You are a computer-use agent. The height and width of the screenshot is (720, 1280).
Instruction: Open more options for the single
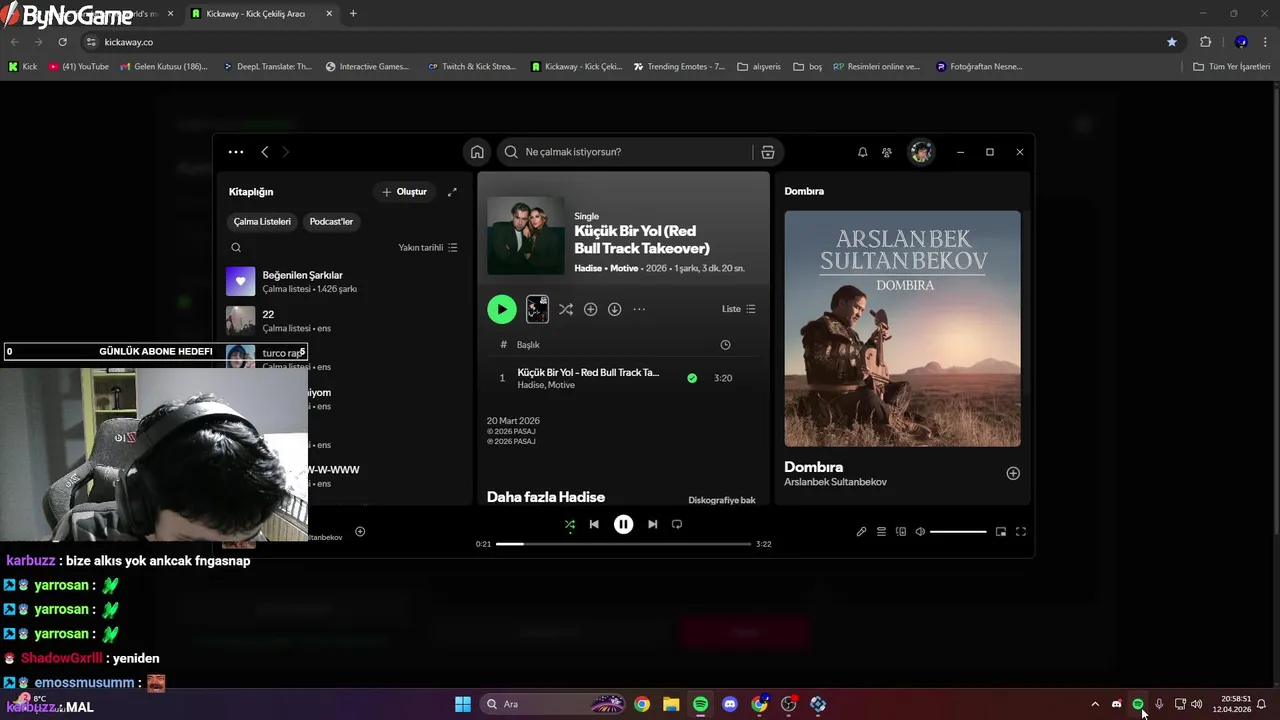point(639,309)
